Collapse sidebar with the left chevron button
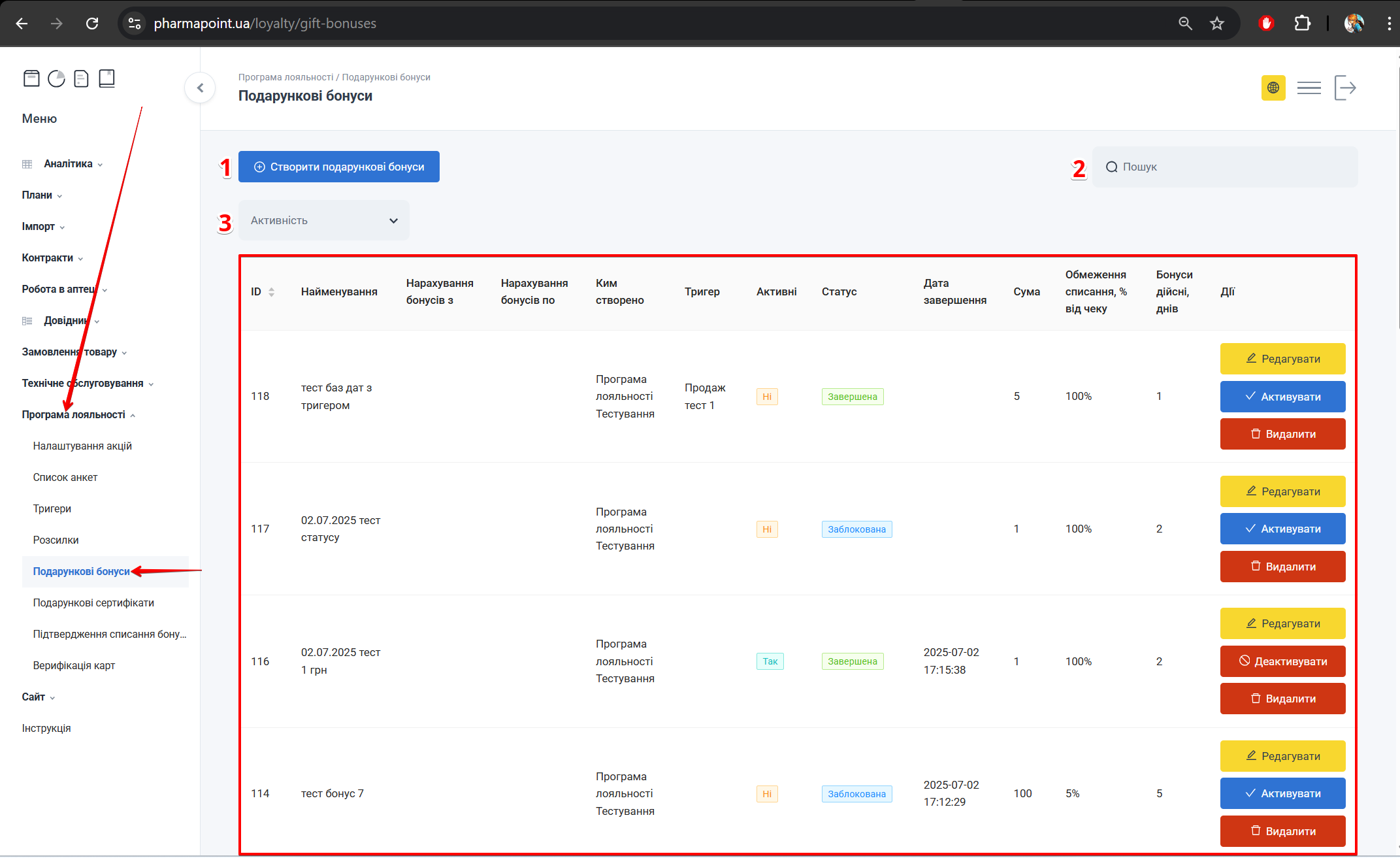Image resolution: width=1400 pixels, height=858 pixels. tap(201, 88)
